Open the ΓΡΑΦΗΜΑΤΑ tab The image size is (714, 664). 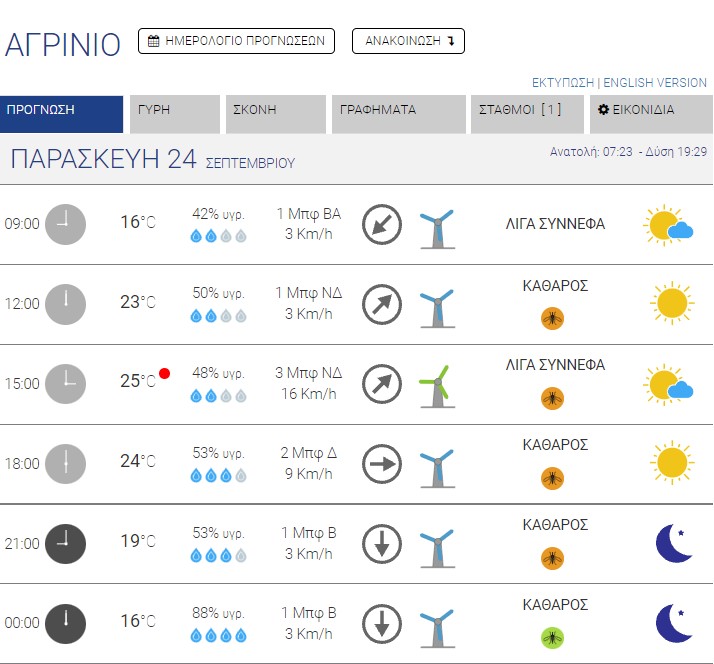click(398, 110)
